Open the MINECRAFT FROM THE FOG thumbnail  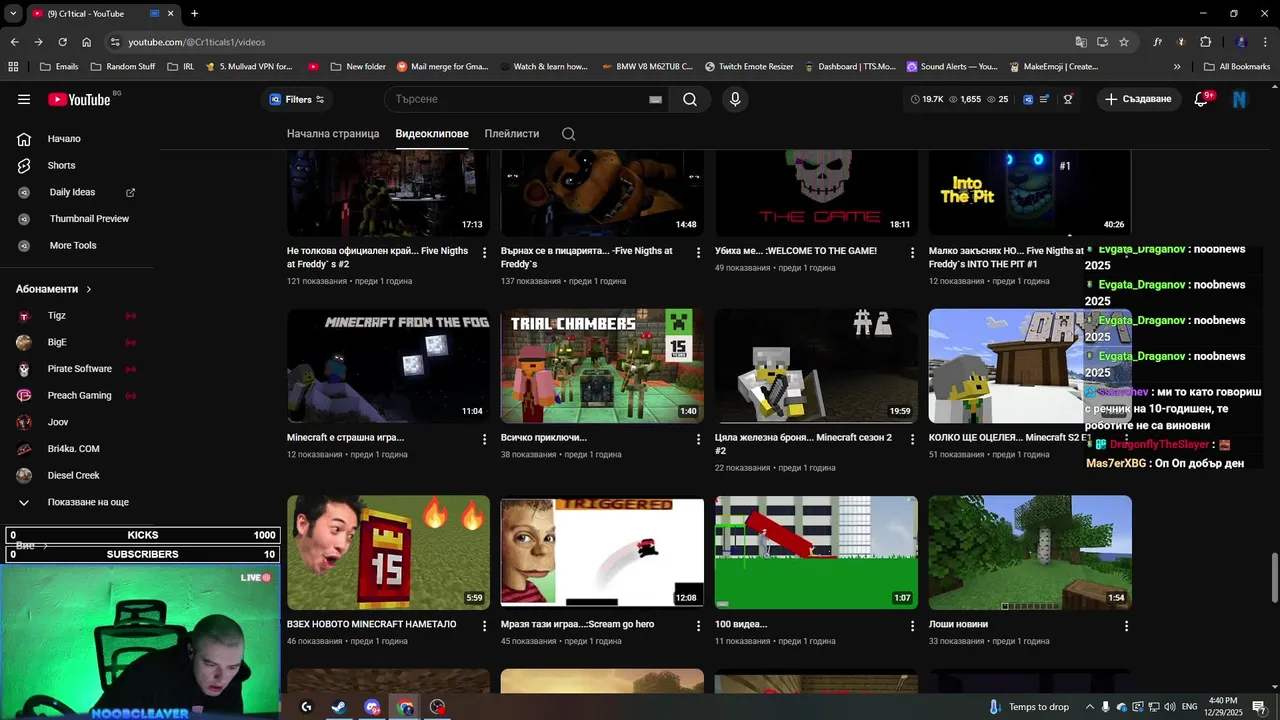[x=388, y=366]
